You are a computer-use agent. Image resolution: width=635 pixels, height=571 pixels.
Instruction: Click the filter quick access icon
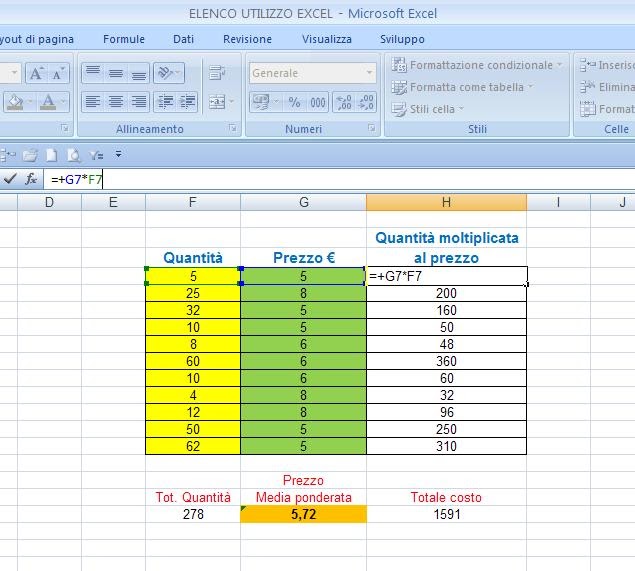tap(96, 155)
